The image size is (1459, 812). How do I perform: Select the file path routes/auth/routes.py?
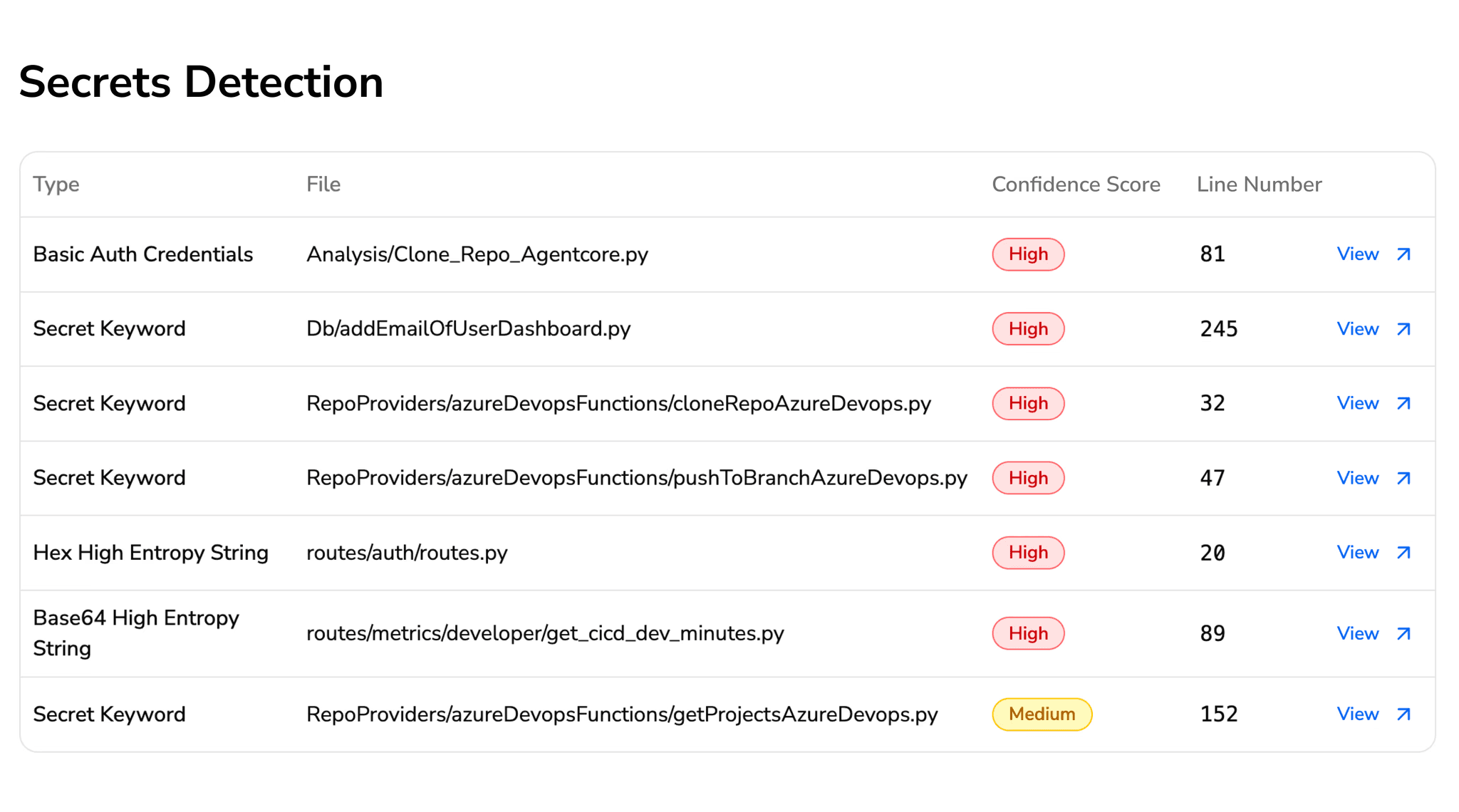click(407, 553)
